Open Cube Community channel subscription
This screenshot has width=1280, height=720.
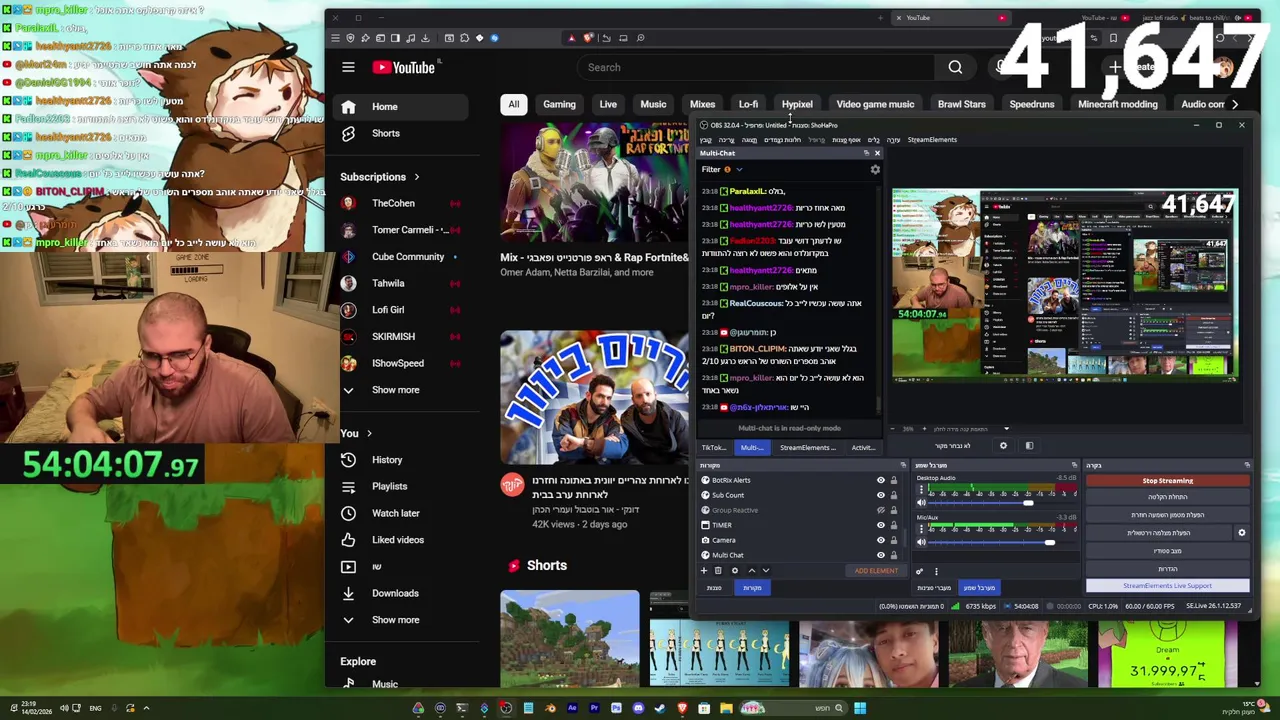pos(407,257)
